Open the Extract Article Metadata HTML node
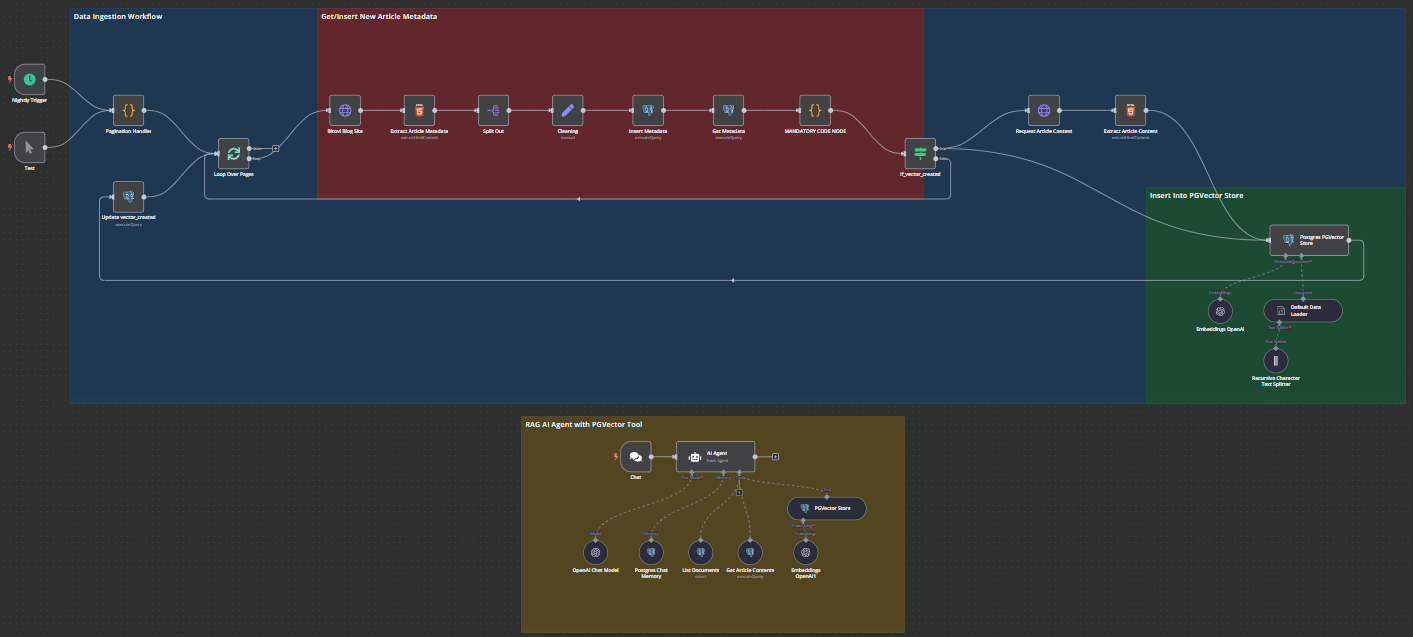The height and width of the screenshot is (637, 1413). (x=417, y=111)
